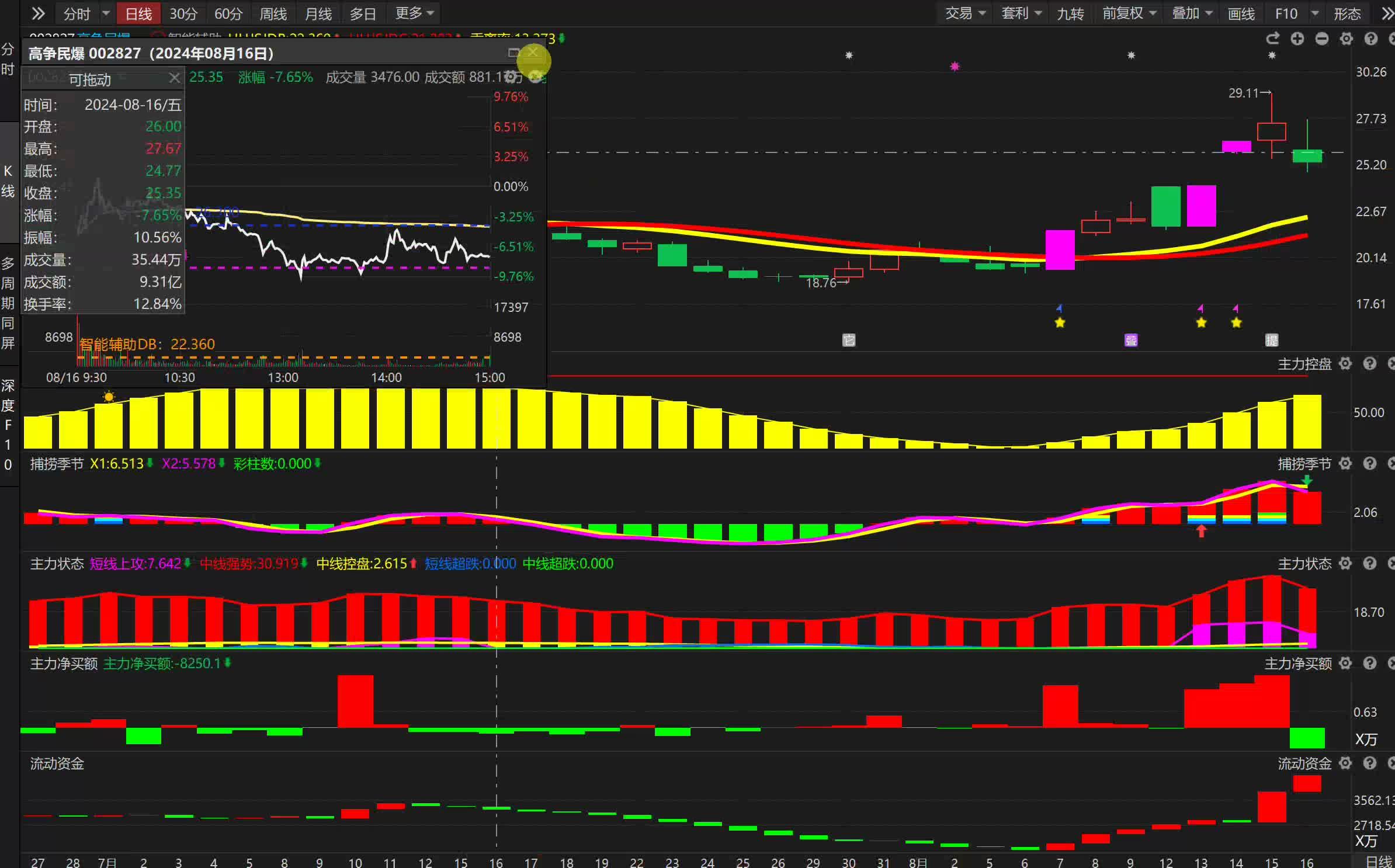This screenshot has width=1395, height=868.
Task: Open the settings gear for the 主力控盘 indicator
Action: (x=1345, y=364)
